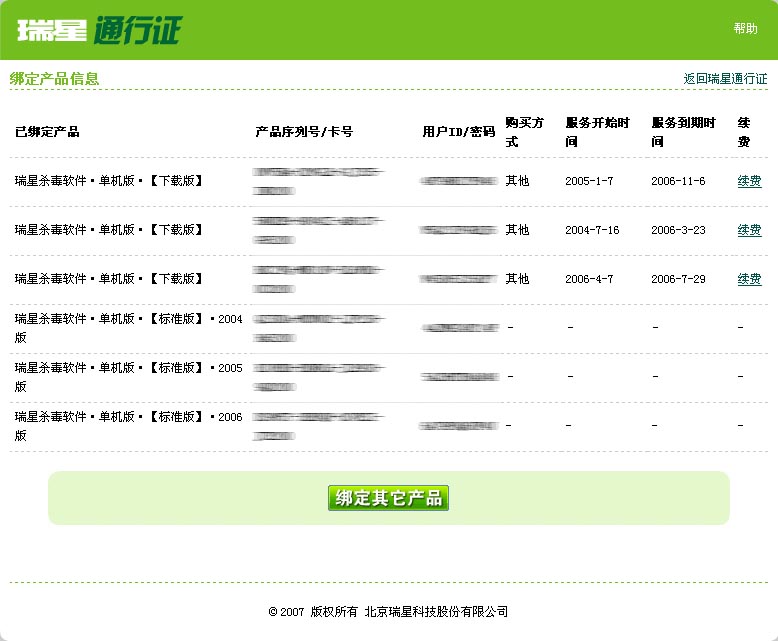The width and height of the screenshot is (778, 641).
Task: Select the start date 2005-1-7
Action: [x=589, y=181]
